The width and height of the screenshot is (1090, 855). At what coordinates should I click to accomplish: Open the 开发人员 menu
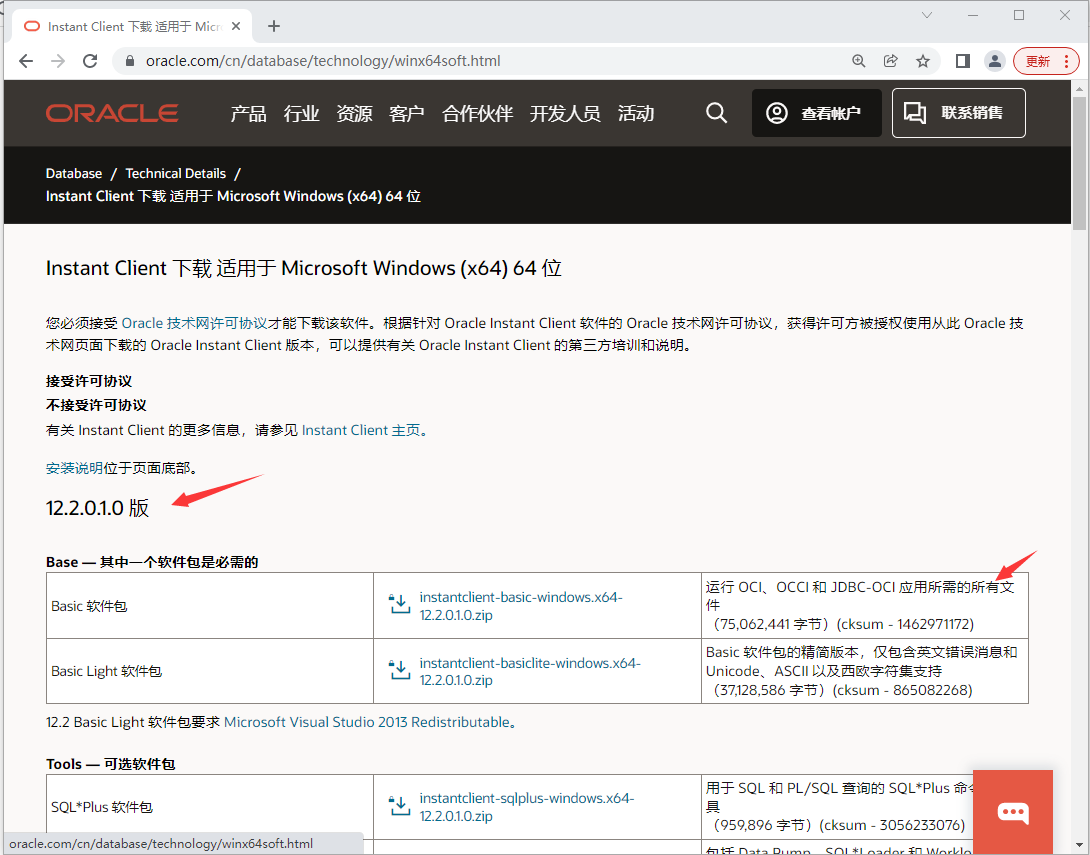pos(564,113)
